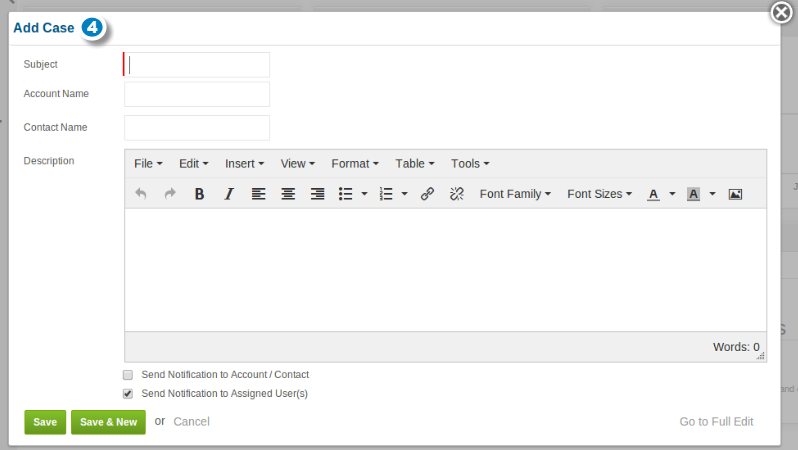This screenshot has height=450, width=798.
Task: Click the Contact Name field
Action: click(x=197, y=128)
